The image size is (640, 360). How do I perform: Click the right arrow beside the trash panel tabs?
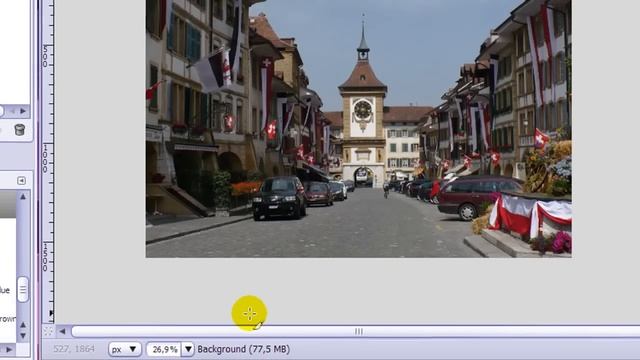click(x=23, y=111)
